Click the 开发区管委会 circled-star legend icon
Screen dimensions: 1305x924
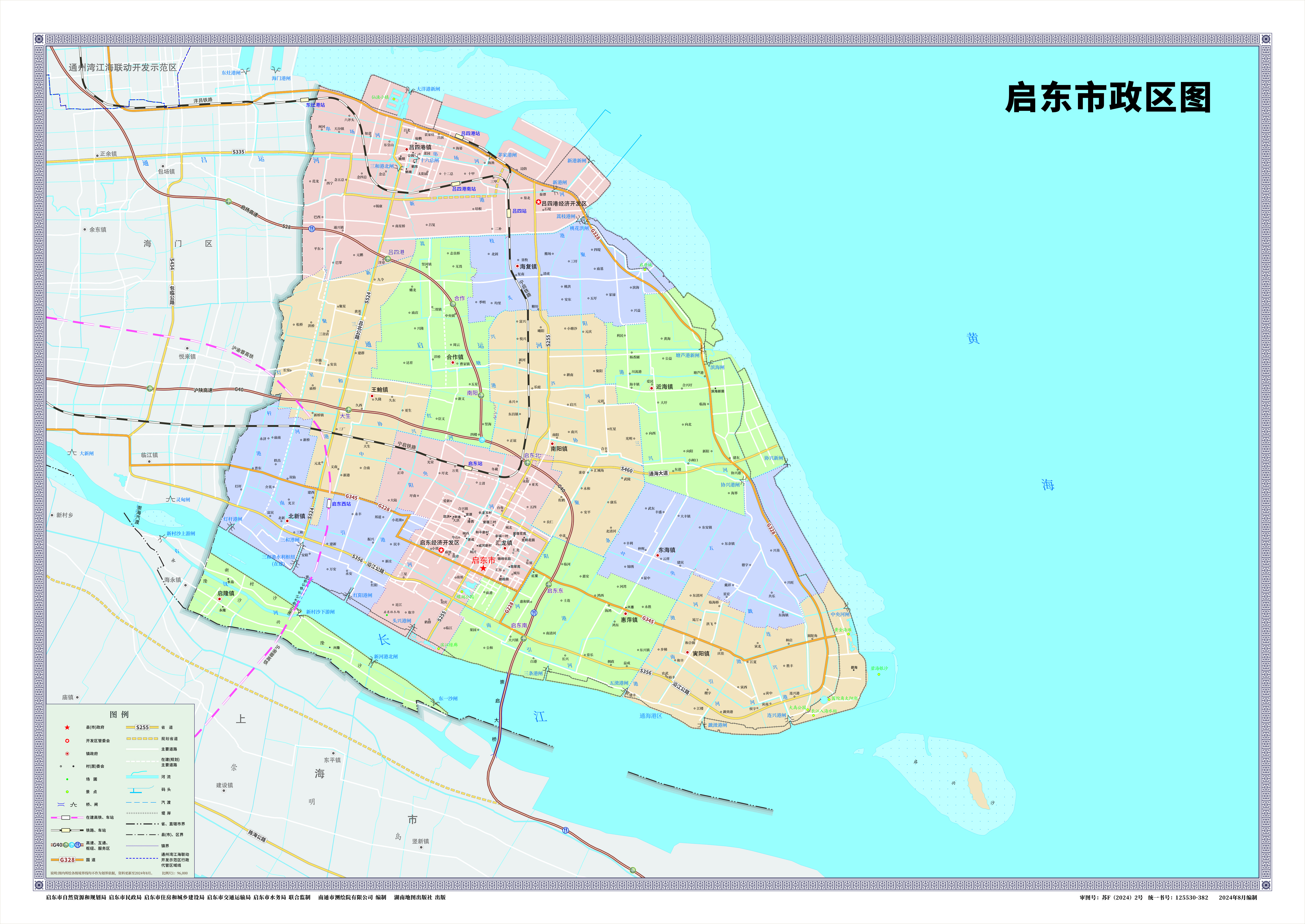tap(67, 741)
